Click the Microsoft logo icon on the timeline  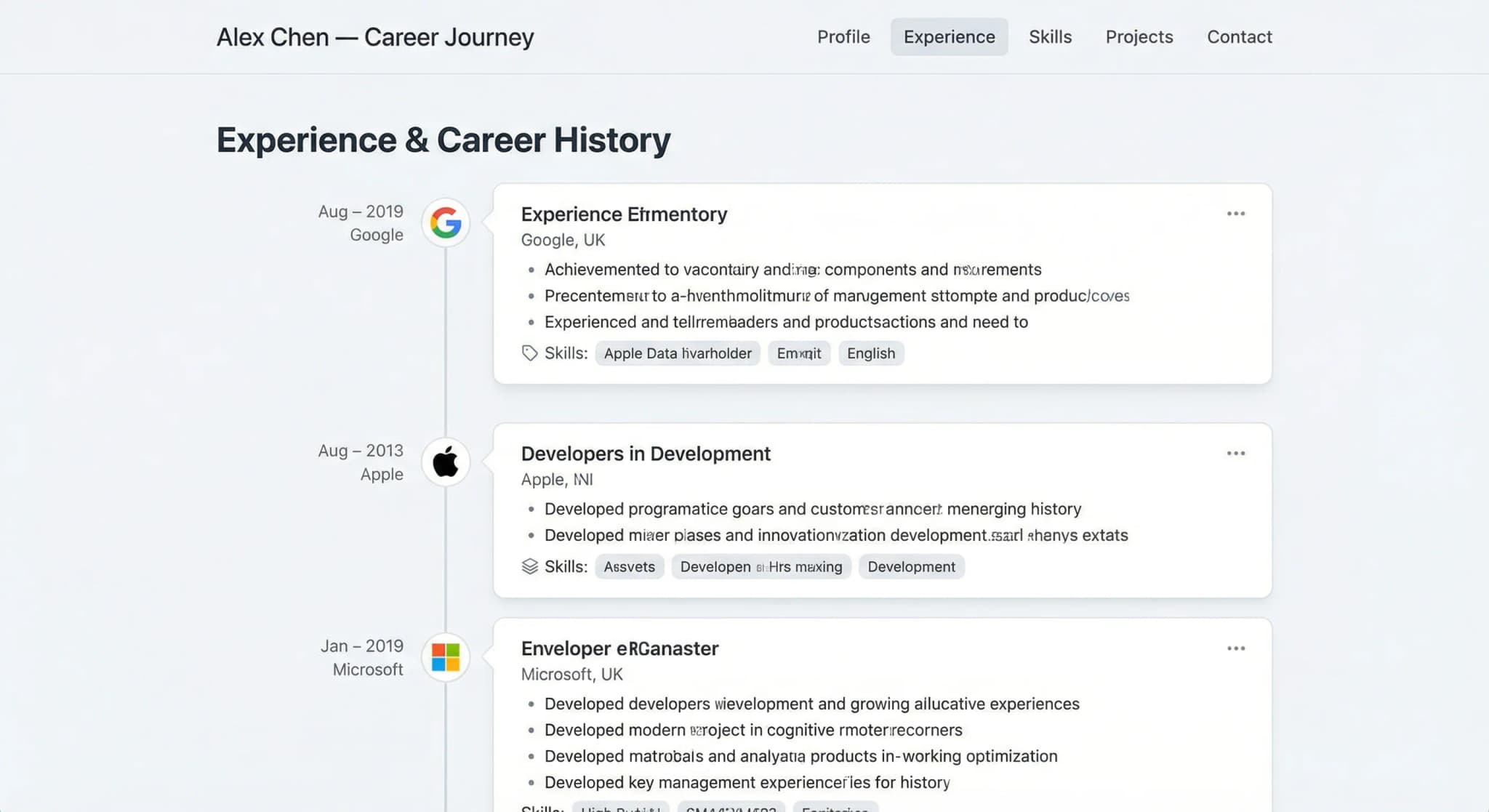pos(446,656)
